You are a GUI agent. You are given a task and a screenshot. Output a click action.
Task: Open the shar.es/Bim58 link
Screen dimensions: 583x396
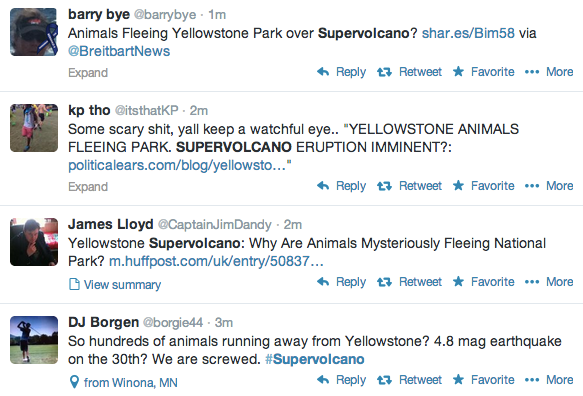(x=468, y=33)
